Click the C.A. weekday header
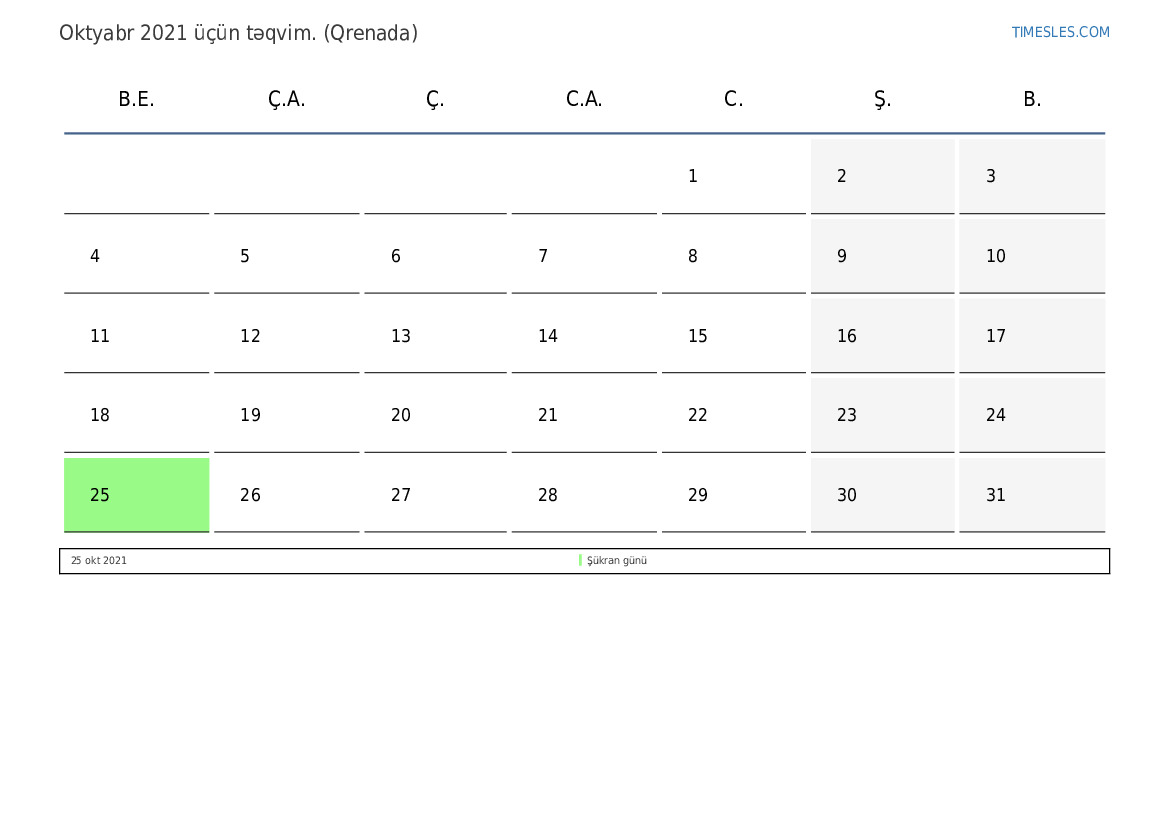This screenshot has height=827, width=1169. click(584, 99)
